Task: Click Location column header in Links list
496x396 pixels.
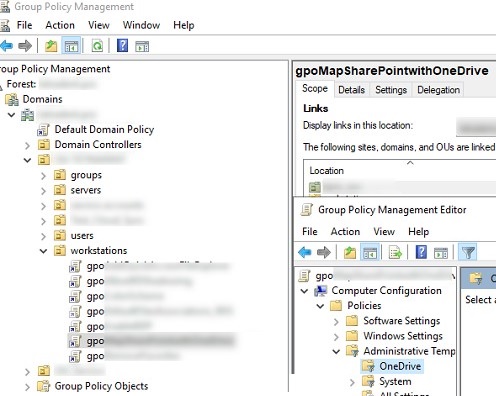Action: (399, 170)
